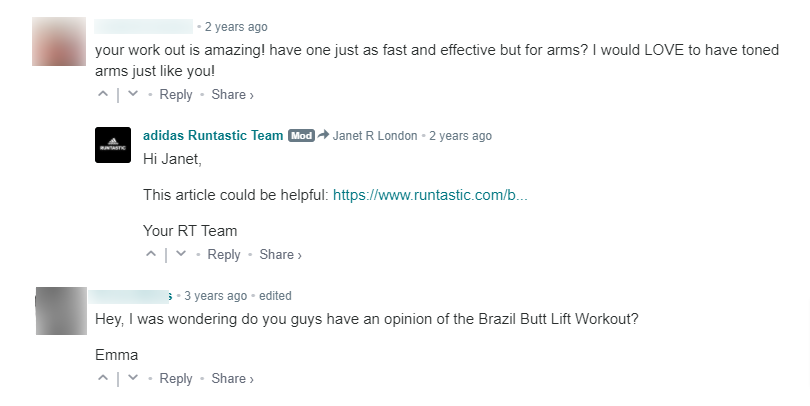This screenshot has width=810, height=406.
Task: Reply to the adidas Runtastic Team post
Action: 224,255
